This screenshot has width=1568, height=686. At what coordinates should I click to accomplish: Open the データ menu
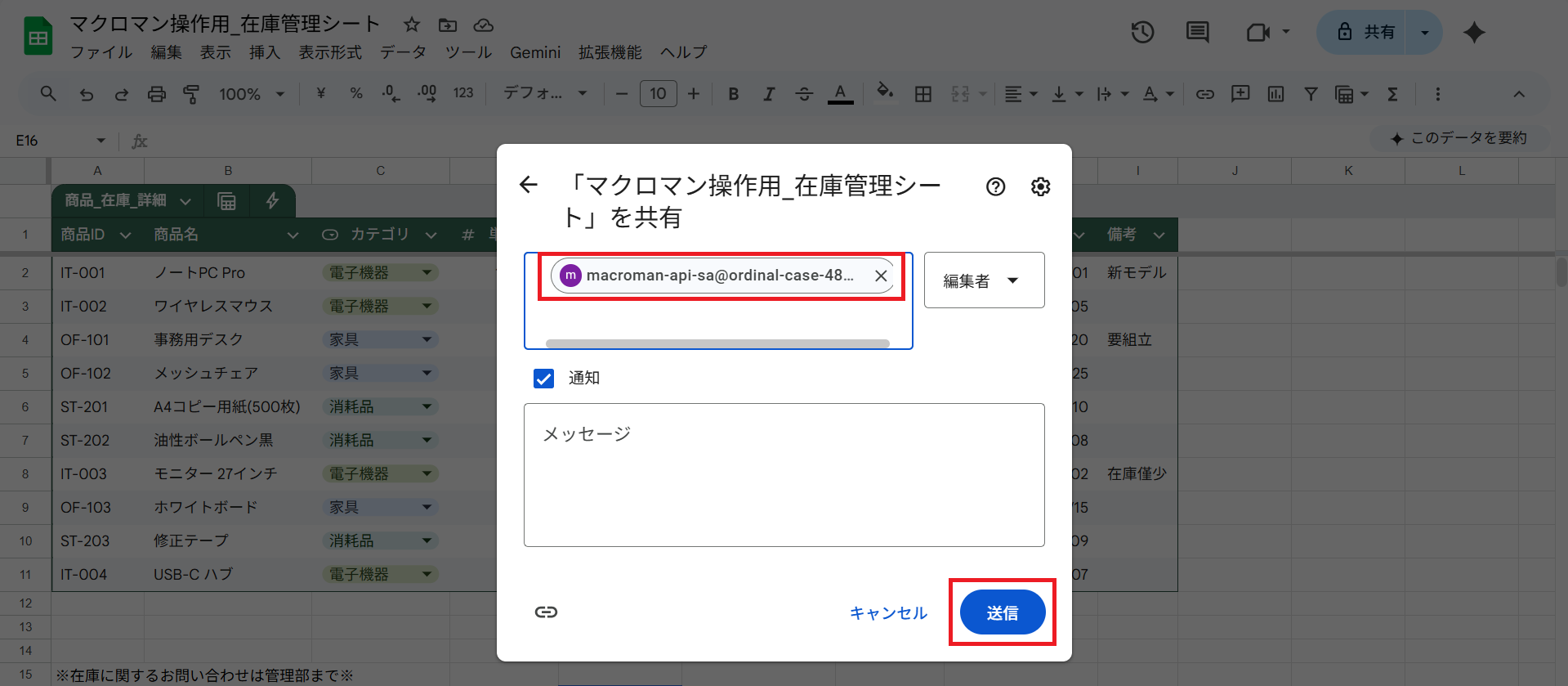pyautogui.click(x=403, y=52)
